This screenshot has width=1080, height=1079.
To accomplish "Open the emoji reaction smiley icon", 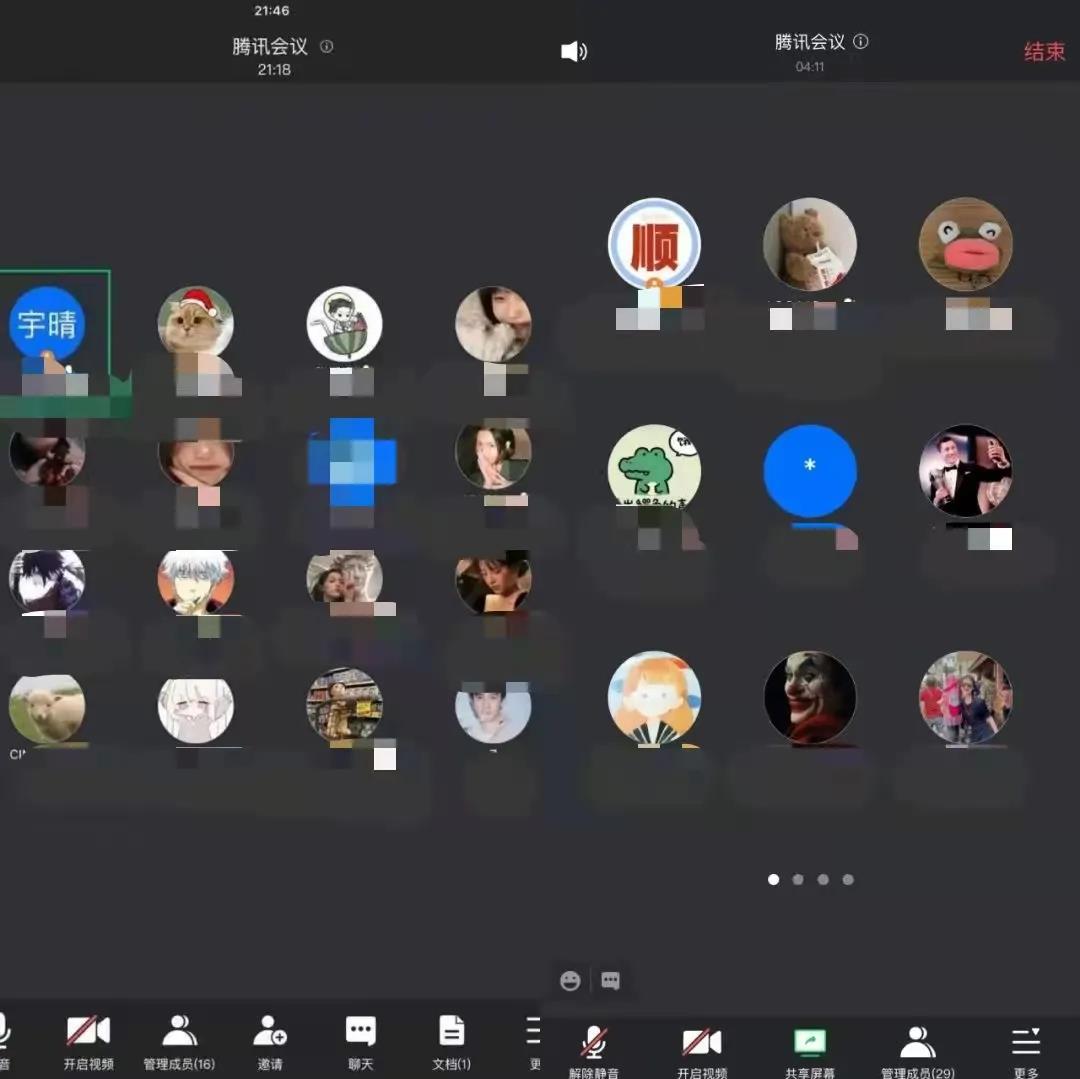I will [x=570, y=981].
